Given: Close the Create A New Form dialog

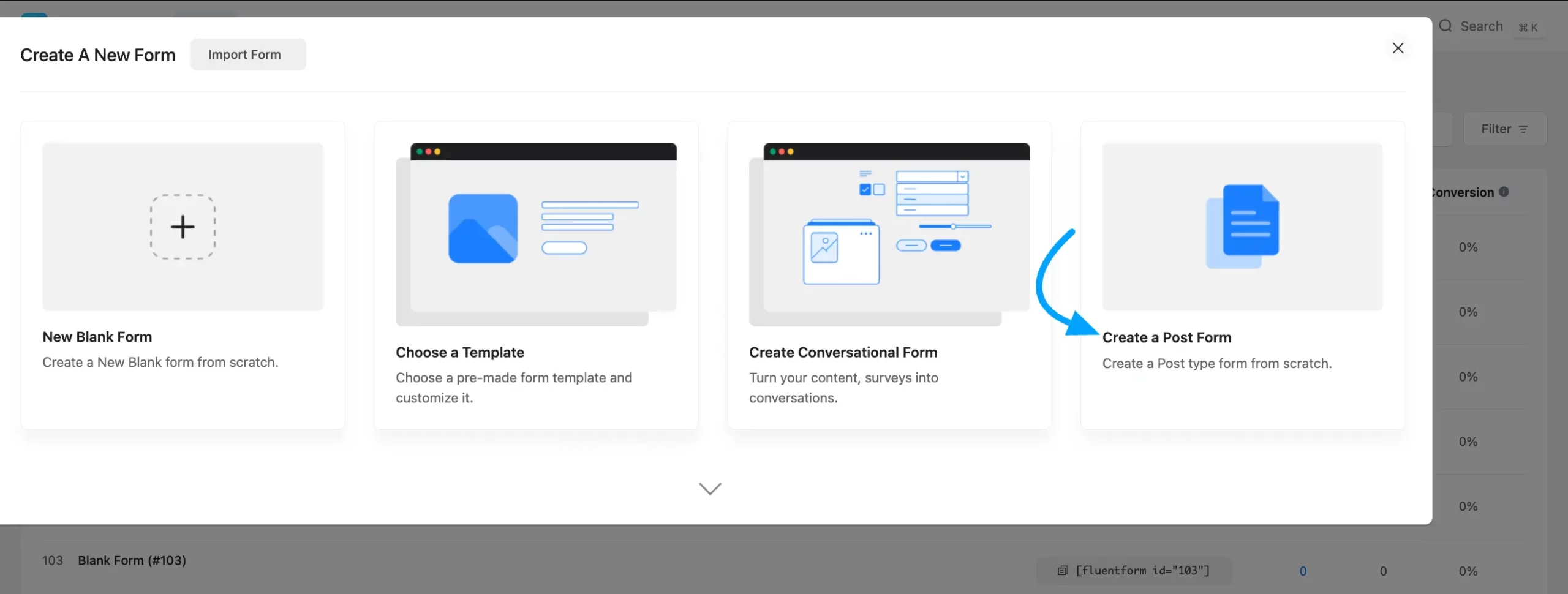Looking at the screenshot, I should pyautogui.click(x=1398, y=48).
